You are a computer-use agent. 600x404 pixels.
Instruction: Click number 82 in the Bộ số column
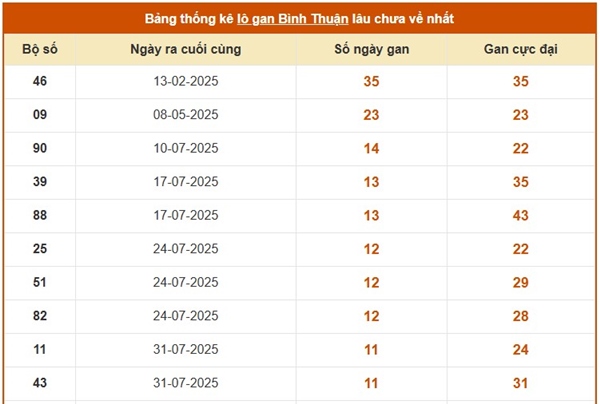click(x=40, y=316)
